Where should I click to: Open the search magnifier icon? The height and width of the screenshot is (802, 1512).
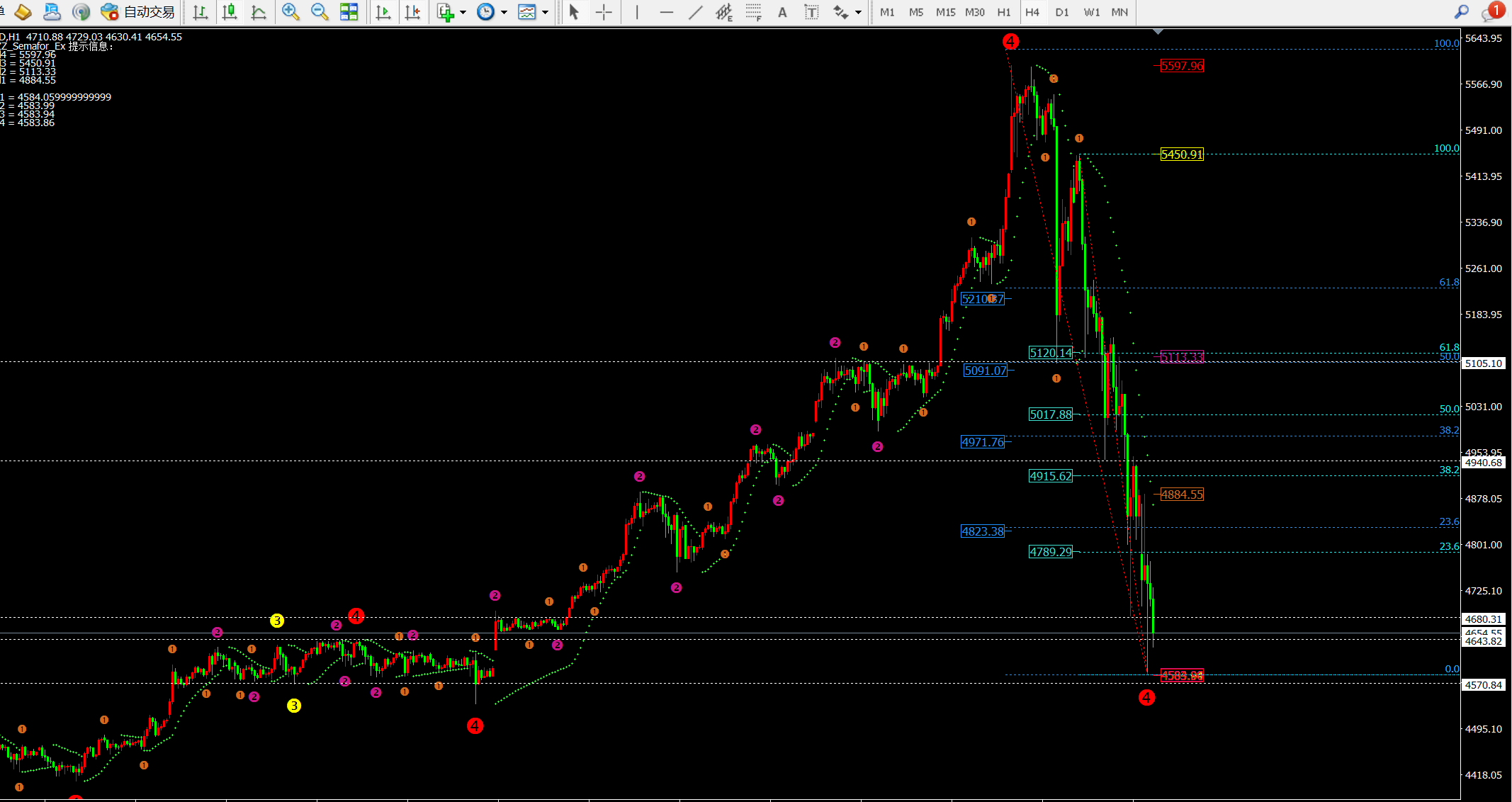tap(1461, 12)
